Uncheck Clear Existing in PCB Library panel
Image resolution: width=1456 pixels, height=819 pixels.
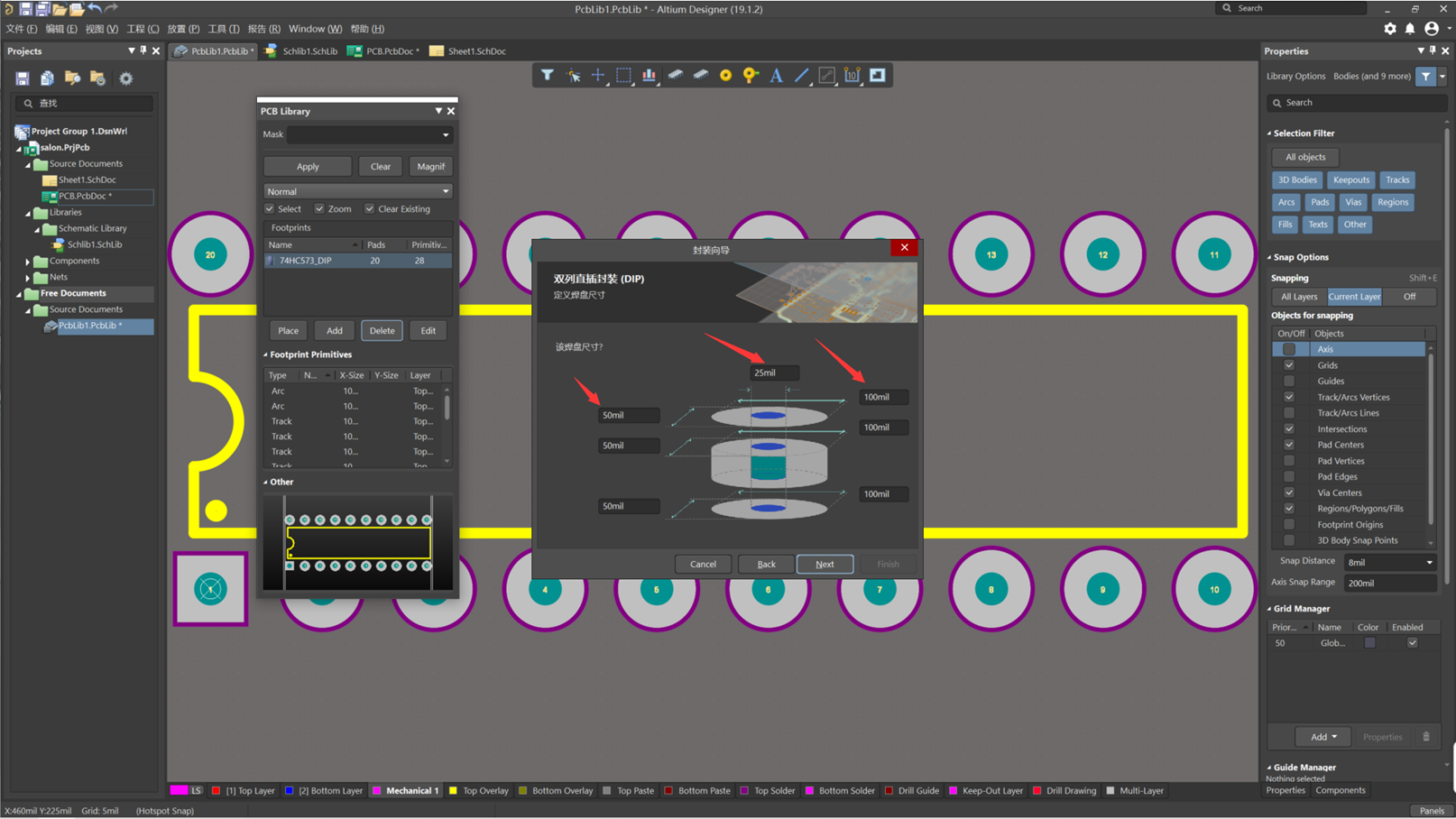coord(369,208)
